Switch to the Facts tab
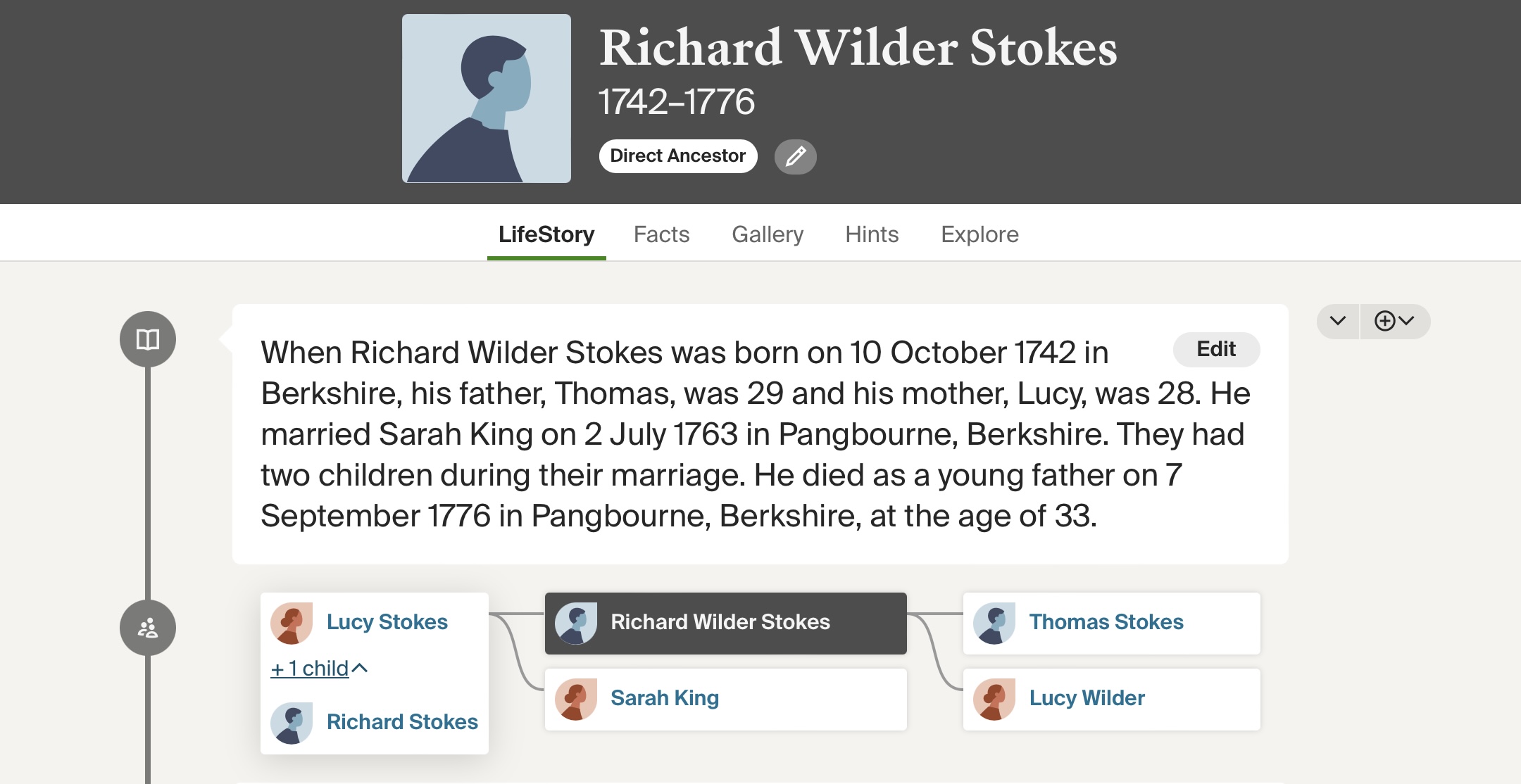Viewport: 1521px width, 784px height. tap(661, 234)
